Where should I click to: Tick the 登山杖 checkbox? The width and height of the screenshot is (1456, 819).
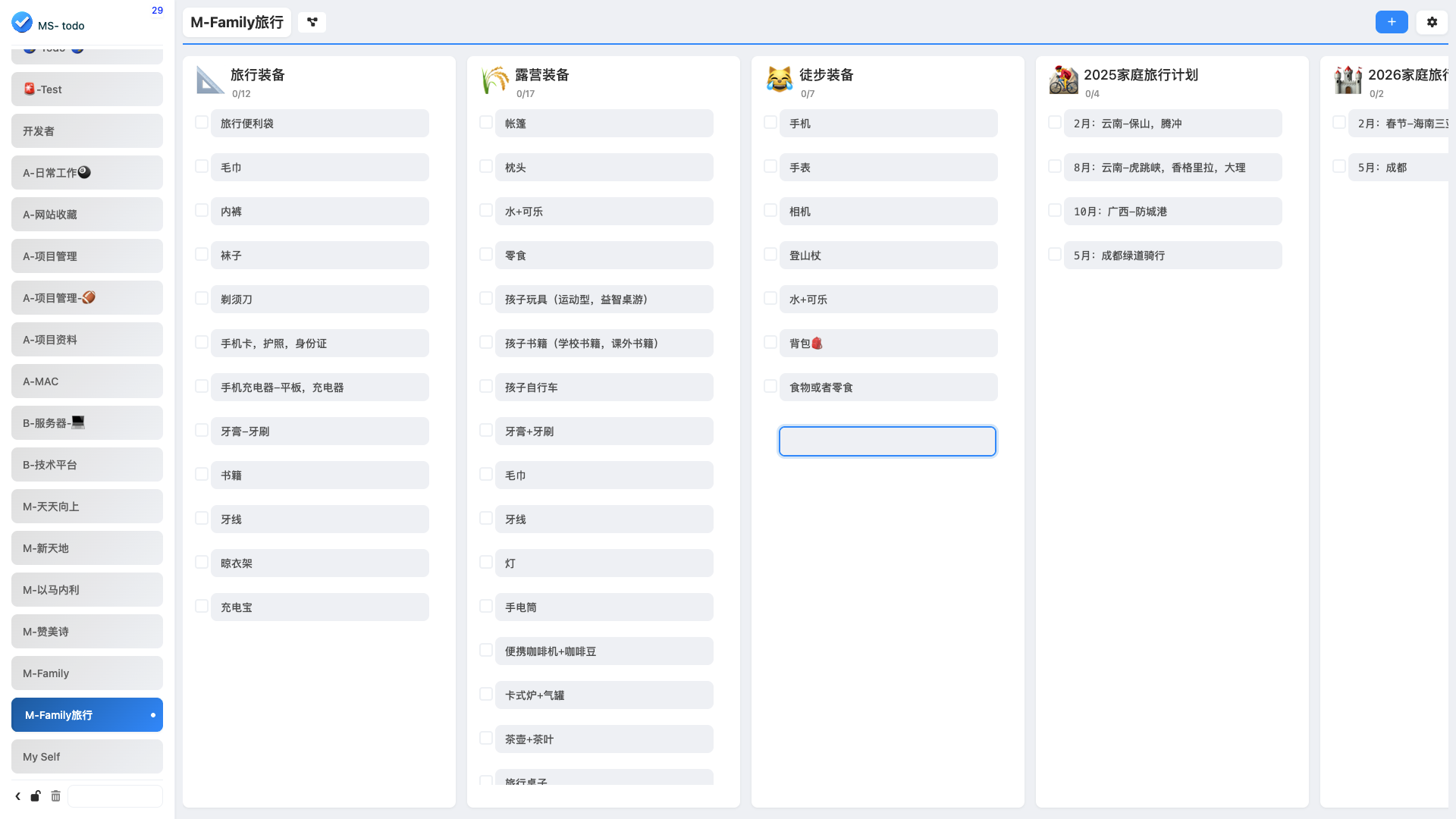(x=770, y=254)
